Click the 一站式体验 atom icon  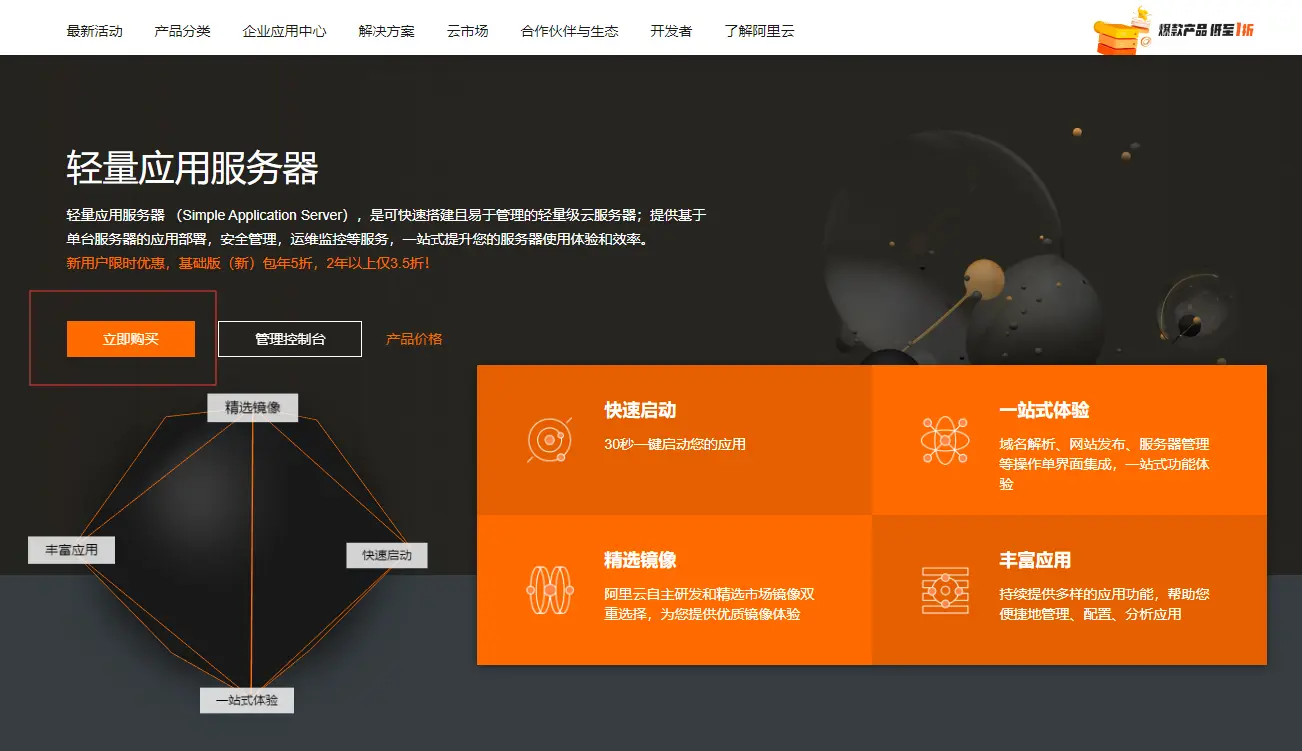tap(944, 439)
